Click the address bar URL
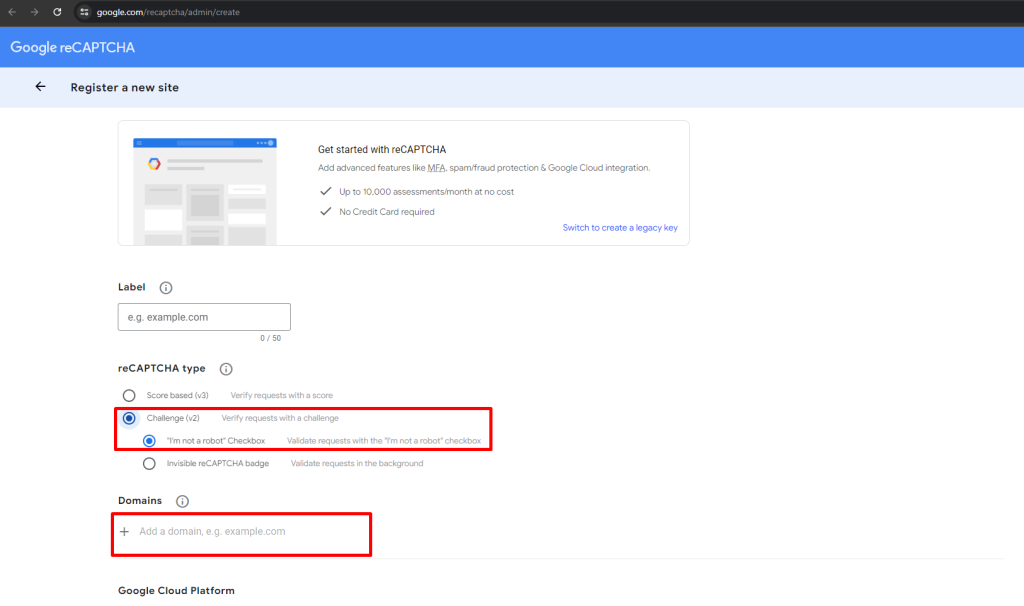This screenshot has height=606, width=1024. pyautogui.click(x=168, y=12)
